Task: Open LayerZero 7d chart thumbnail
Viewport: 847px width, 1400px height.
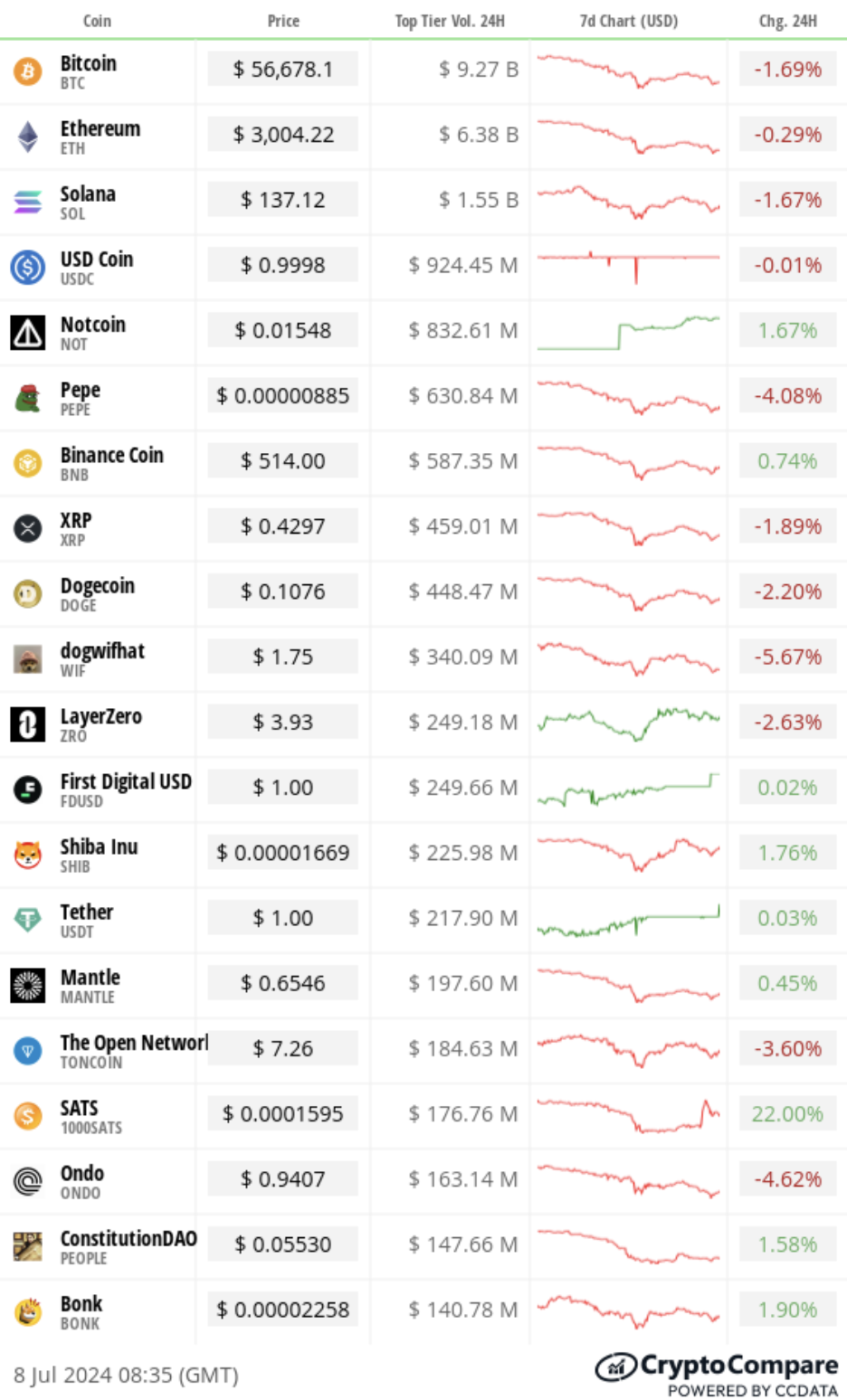Action: tap(629, 723)
